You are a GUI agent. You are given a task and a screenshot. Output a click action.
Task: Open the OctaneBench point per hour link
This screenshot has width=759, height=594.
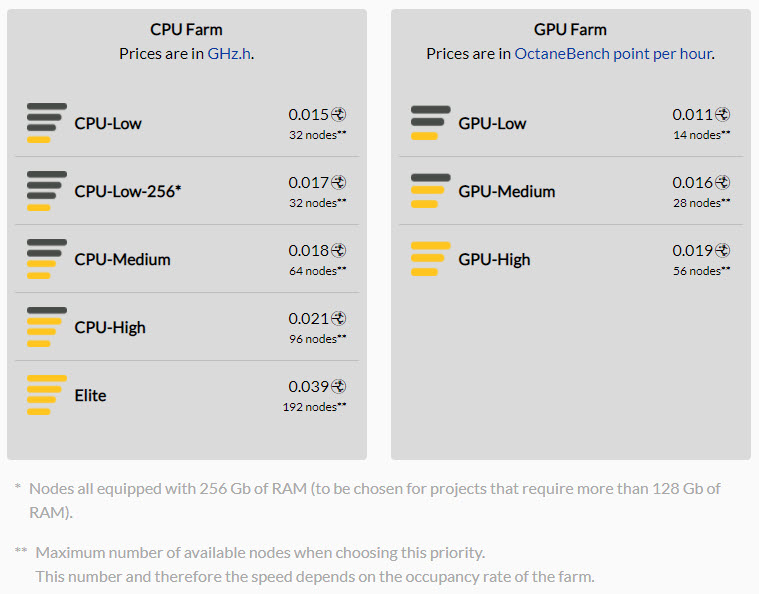pyautogui.click(x=613, y=54)
